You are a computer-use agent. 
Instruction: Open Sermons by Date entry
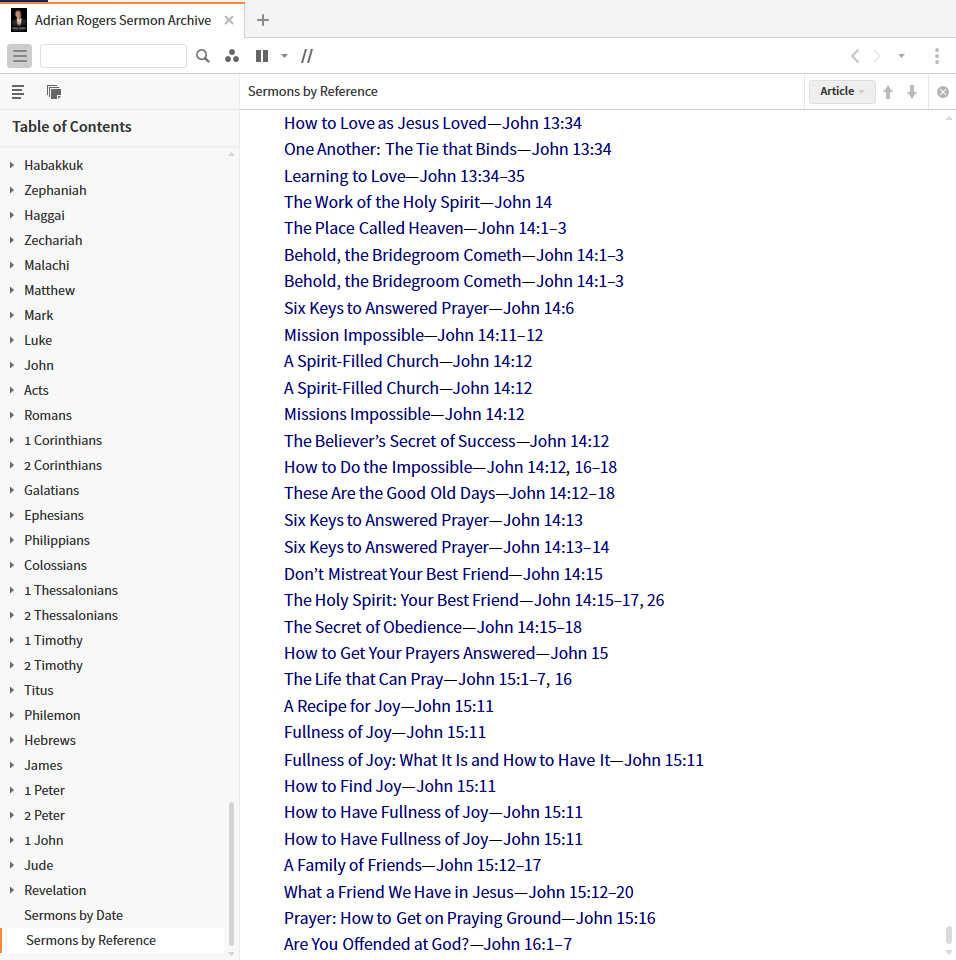coord(73,915)
